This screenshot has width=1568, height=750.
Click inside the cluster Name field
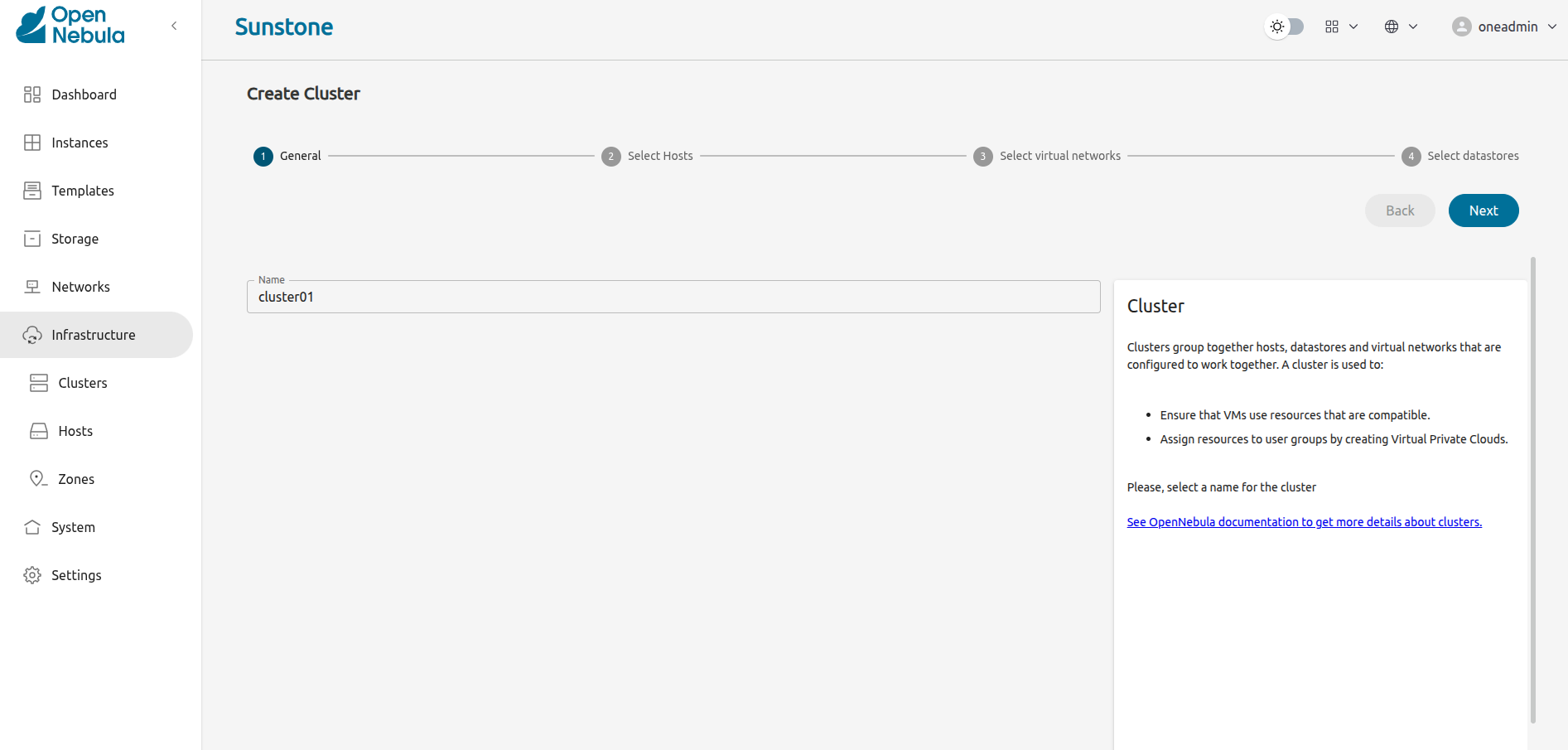(673, 297)
